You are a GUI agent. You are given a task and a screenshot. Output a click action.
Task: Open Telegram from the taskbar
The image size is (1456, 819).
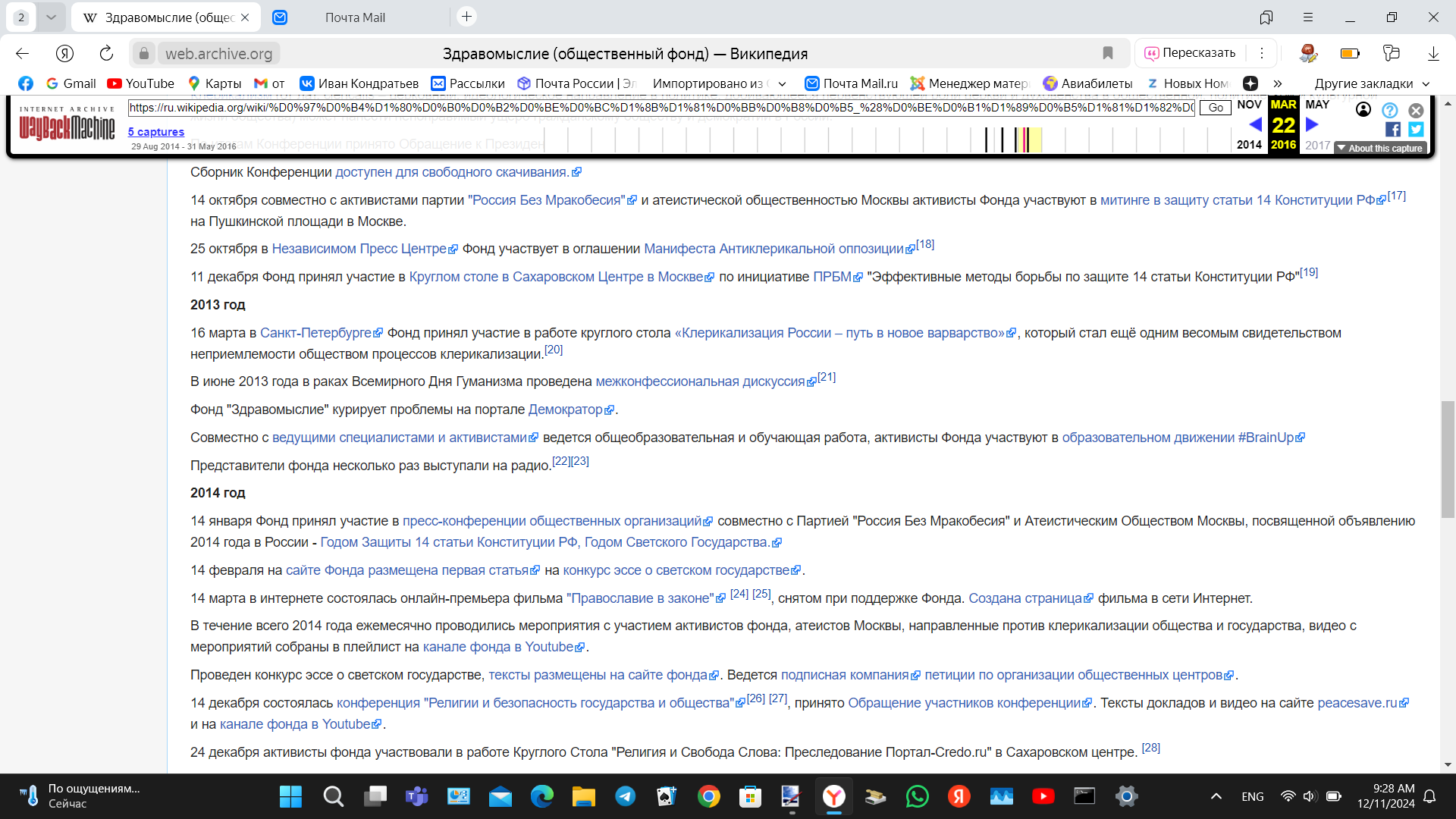pos(626,796)
